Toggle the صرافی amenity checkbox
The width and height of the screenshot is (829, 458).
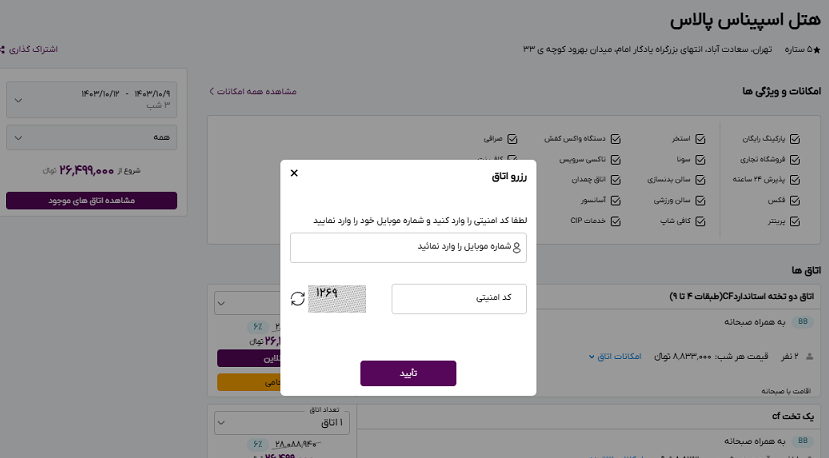coord(513,139)
